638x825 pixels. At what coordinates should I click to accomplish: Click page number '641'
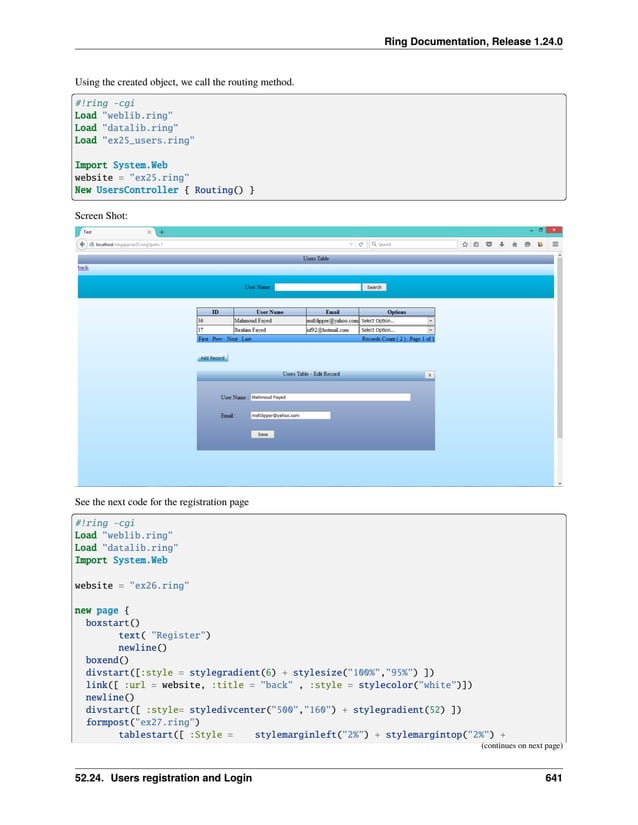coord(554,778)
